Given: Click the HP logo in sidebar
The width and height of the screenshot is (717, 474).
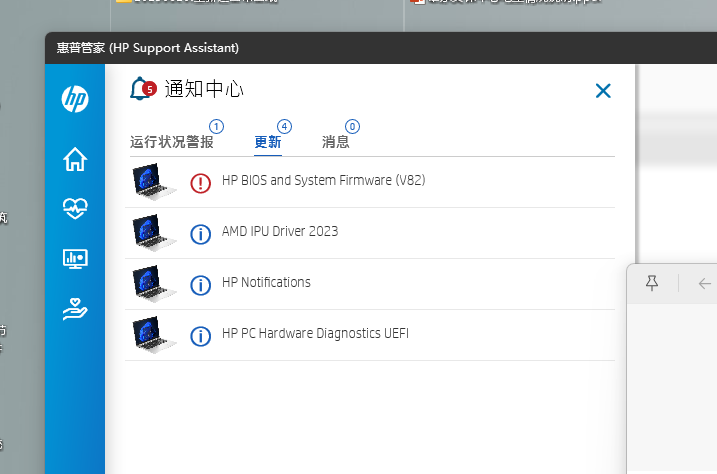Looking at the screenshot, I should click(75, 98).
